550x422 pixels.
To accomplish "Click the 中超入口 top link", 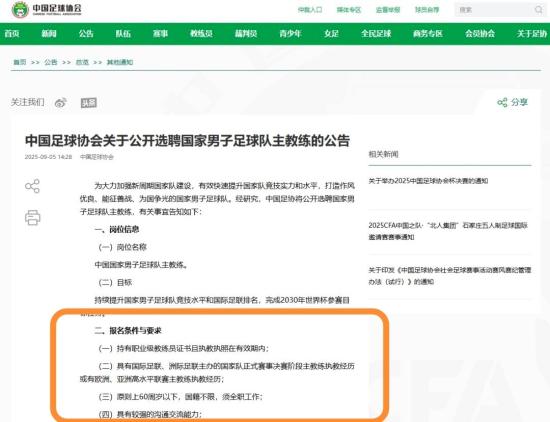I will [x=310, y=10].
